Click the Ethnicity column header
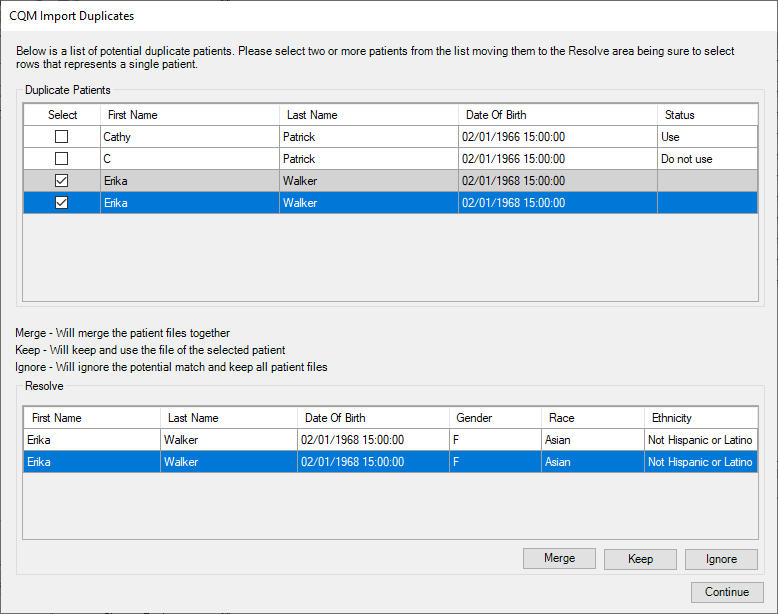The image size is (778, 614). pos(698,418)
